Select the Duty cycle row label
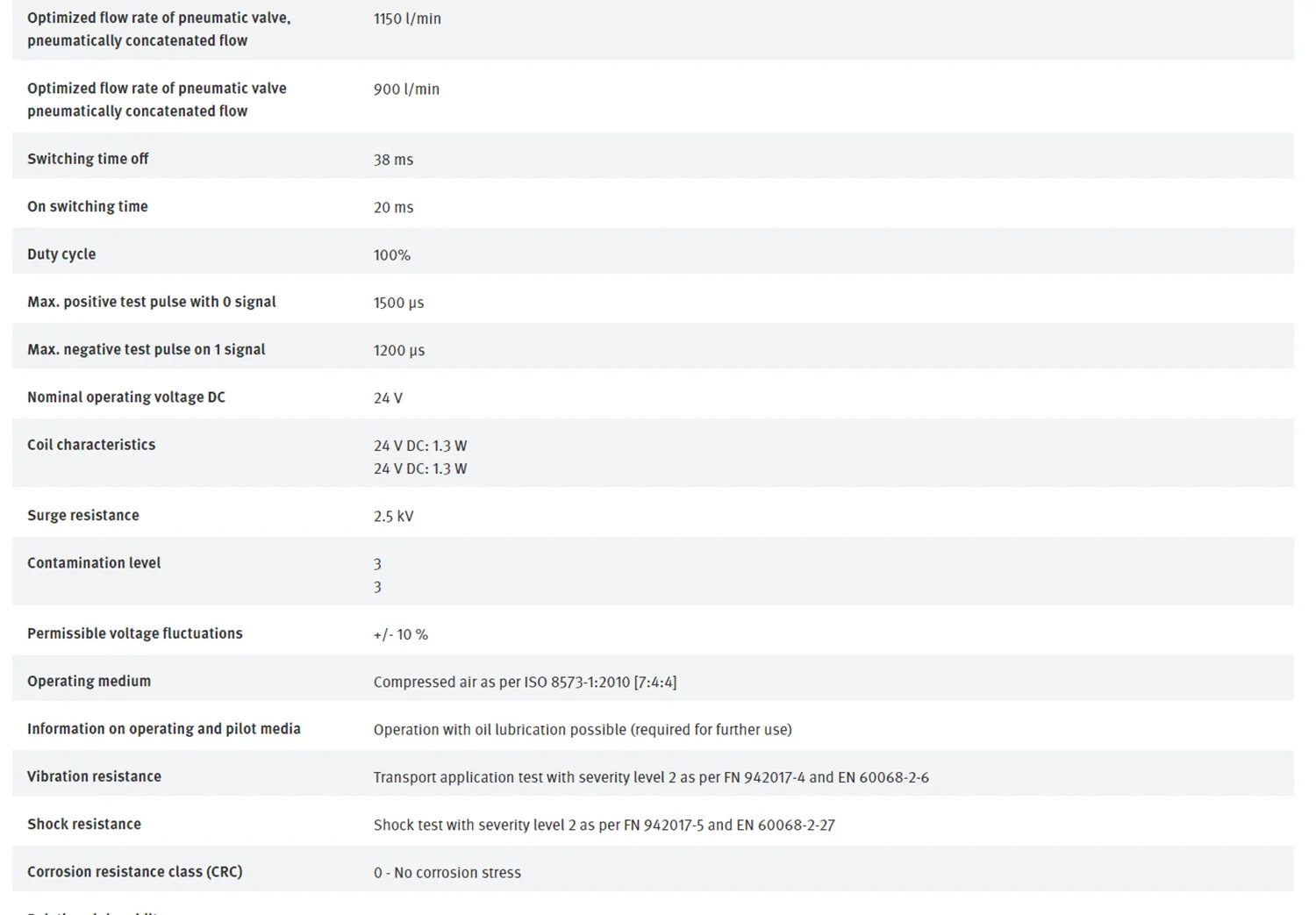Viewport: 1316px width, 915px height. (61, 254)
